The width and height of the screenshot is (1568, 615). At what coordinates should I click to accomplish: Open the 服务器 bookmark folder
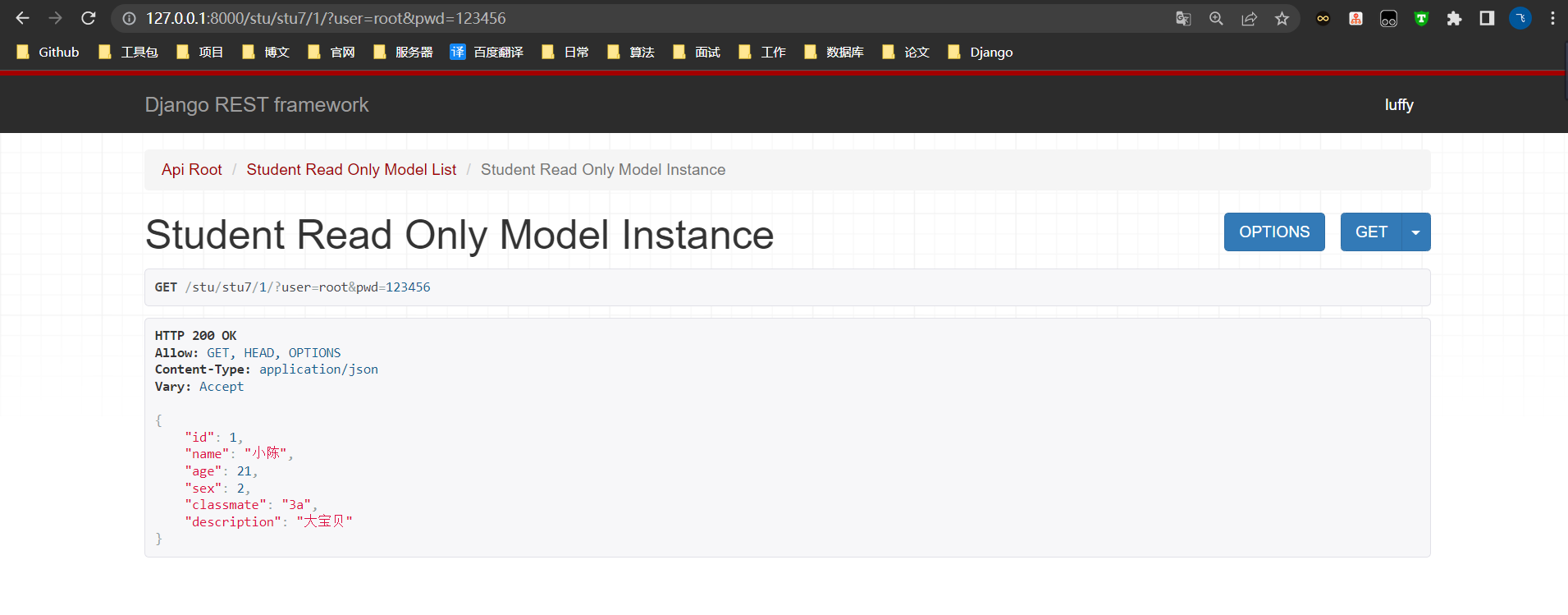click(x=403, y=52)
